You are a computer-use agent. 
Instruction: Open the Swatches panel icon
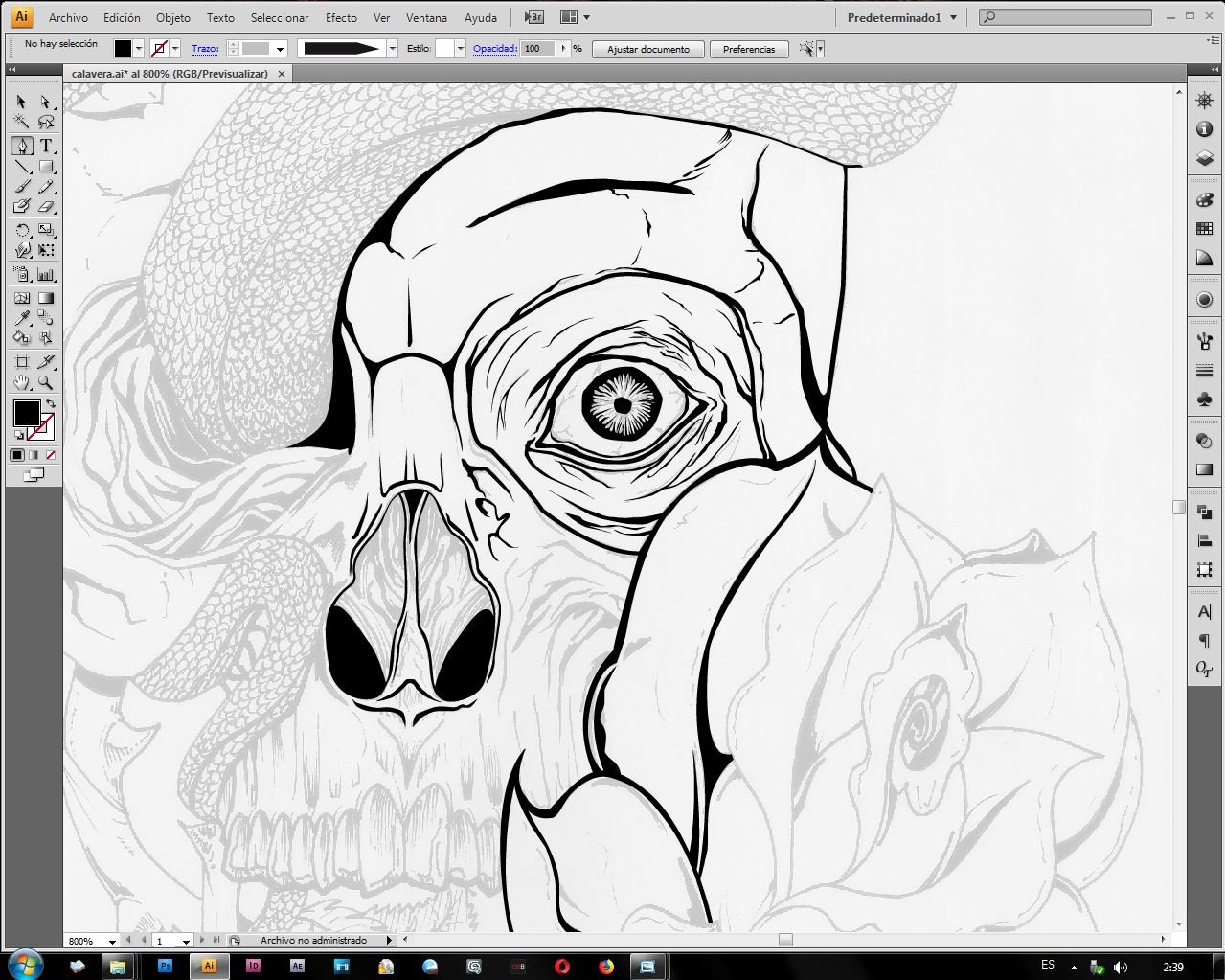pos(1205,229)
